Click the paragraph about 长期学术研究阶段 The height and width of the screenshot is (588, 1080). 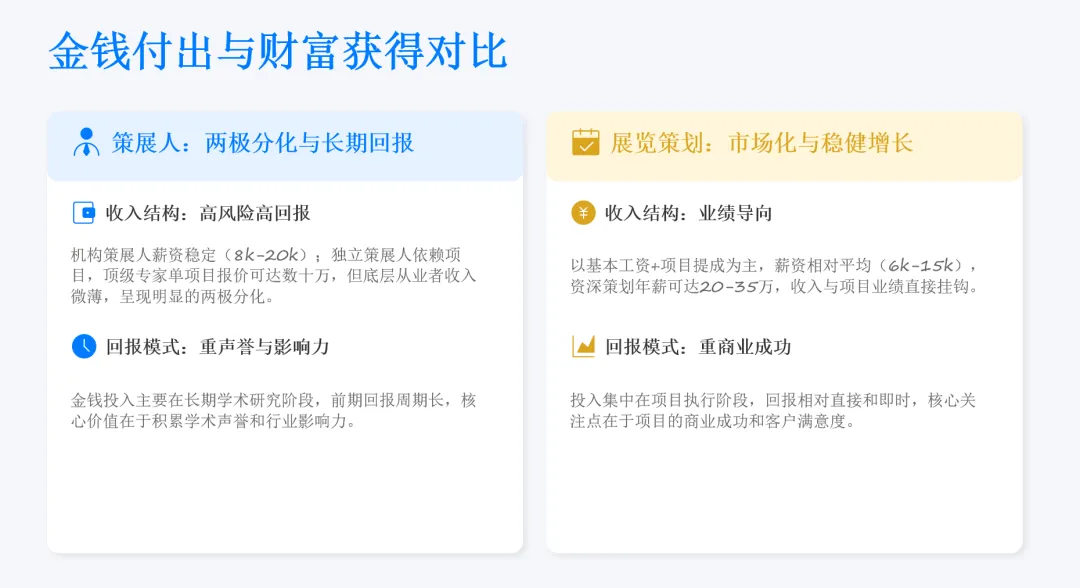(273, 410)
